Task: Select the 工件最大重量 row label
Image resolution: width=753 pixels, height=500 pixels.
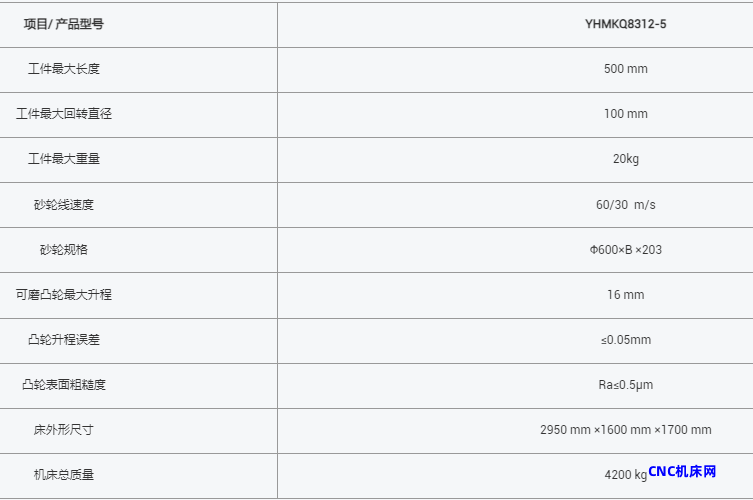Action: coord(64,159)
